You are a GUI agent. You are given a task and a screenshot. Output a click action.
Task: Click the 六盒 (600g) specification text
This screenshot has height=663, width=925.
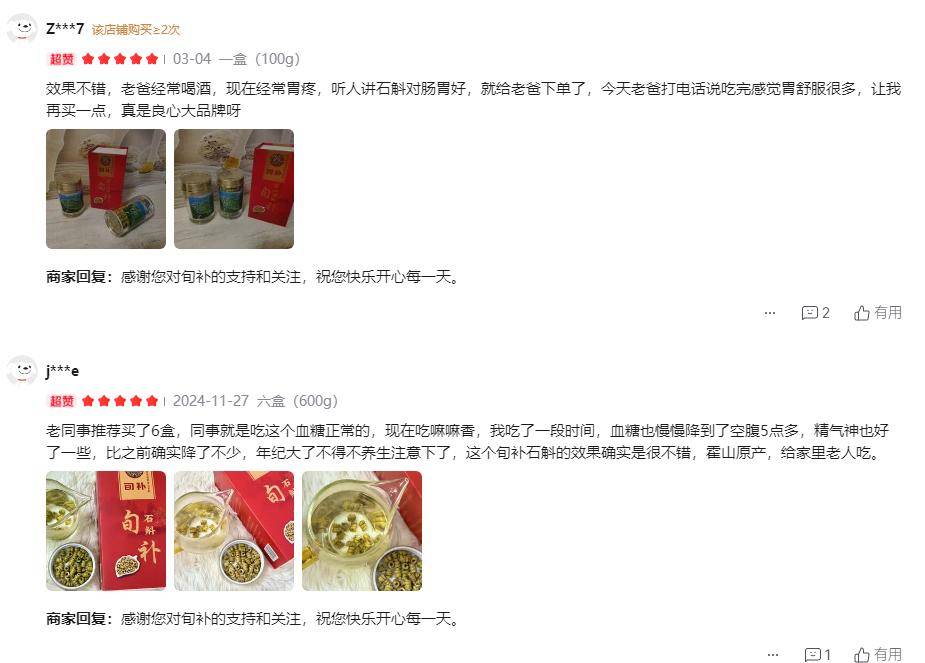(x=297, y=401)
